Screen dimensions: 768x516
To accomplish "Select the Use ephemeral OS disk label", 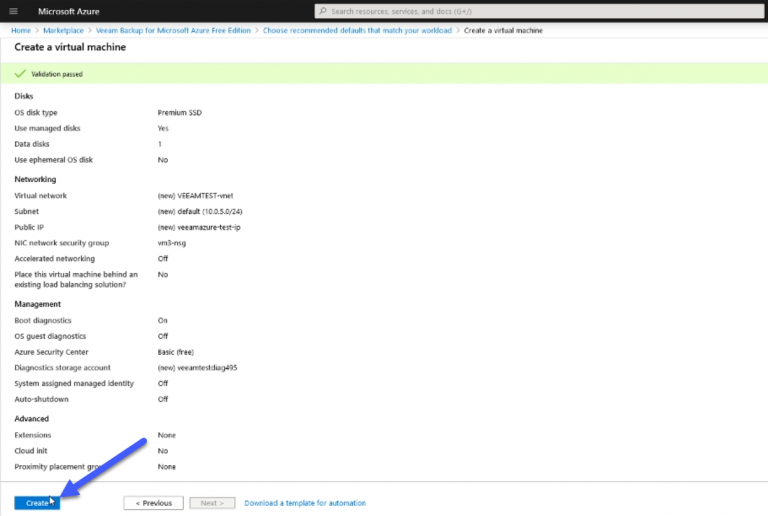I will tap(53, 160).
